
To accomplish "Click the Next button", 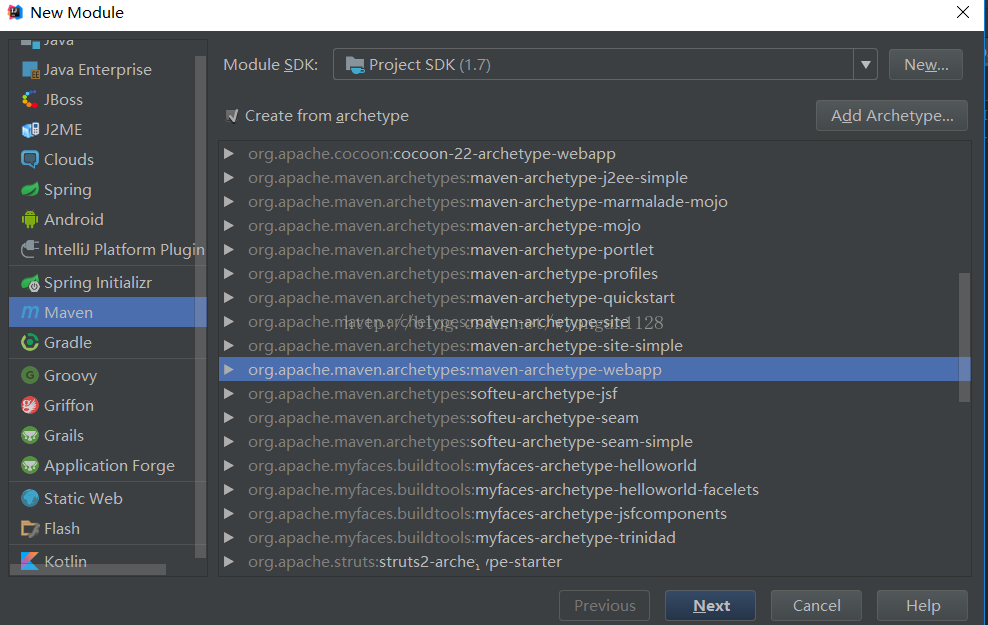I will tap(711, 606).
